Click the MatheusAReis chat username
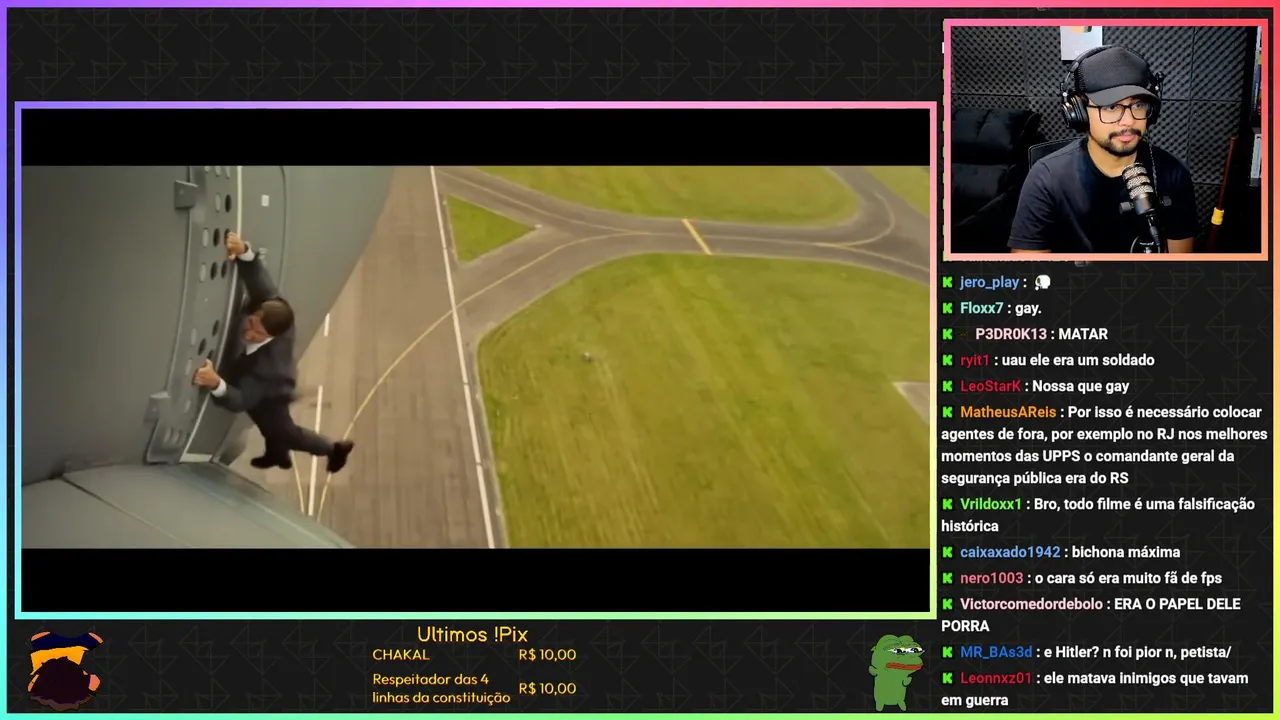 tap(1008, 412)
